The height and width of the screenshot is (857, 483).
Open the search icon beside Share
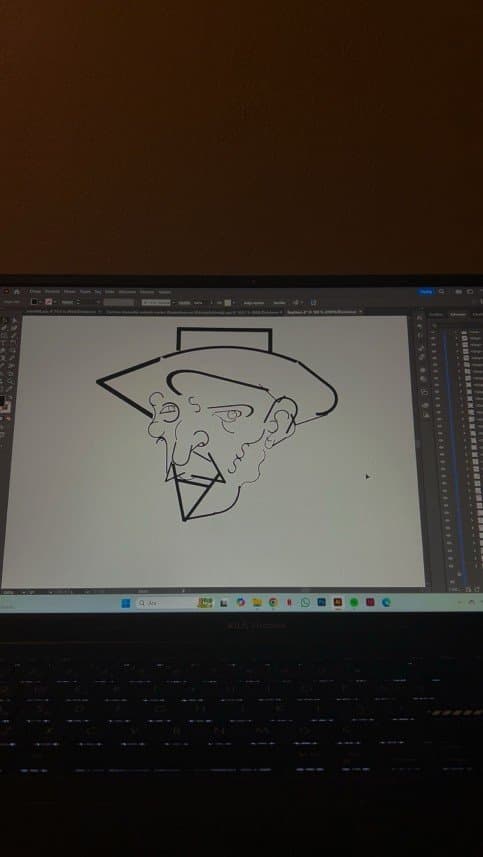point(442,292)
